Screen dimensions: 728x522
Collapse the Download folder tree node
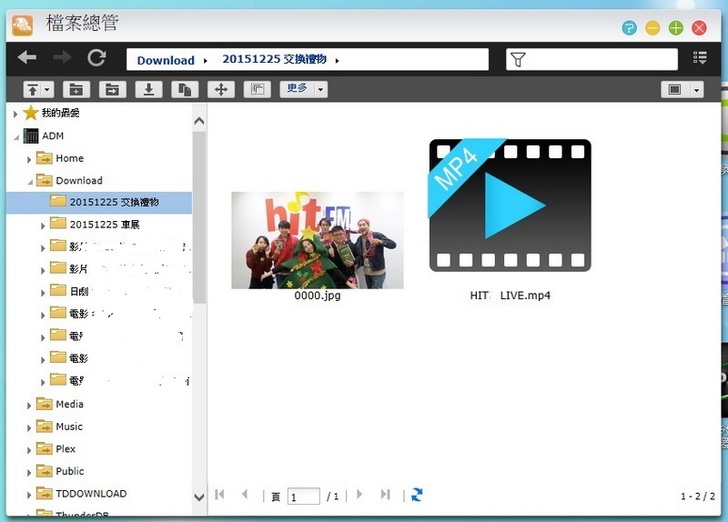[x=29, y=181]
